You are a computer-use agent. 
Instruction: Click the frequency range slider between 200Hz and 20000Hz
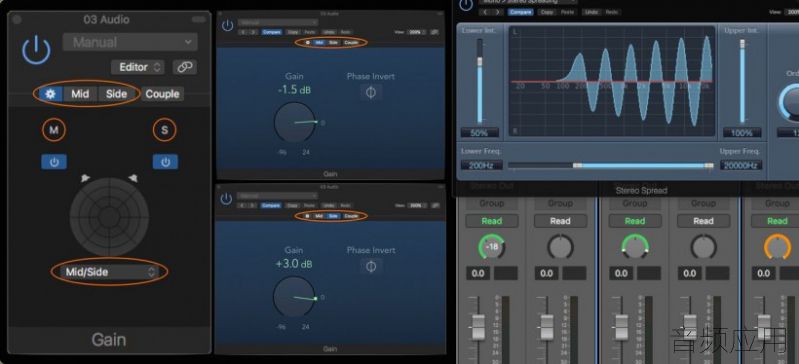pyautogui.click(x=611, y=165)
